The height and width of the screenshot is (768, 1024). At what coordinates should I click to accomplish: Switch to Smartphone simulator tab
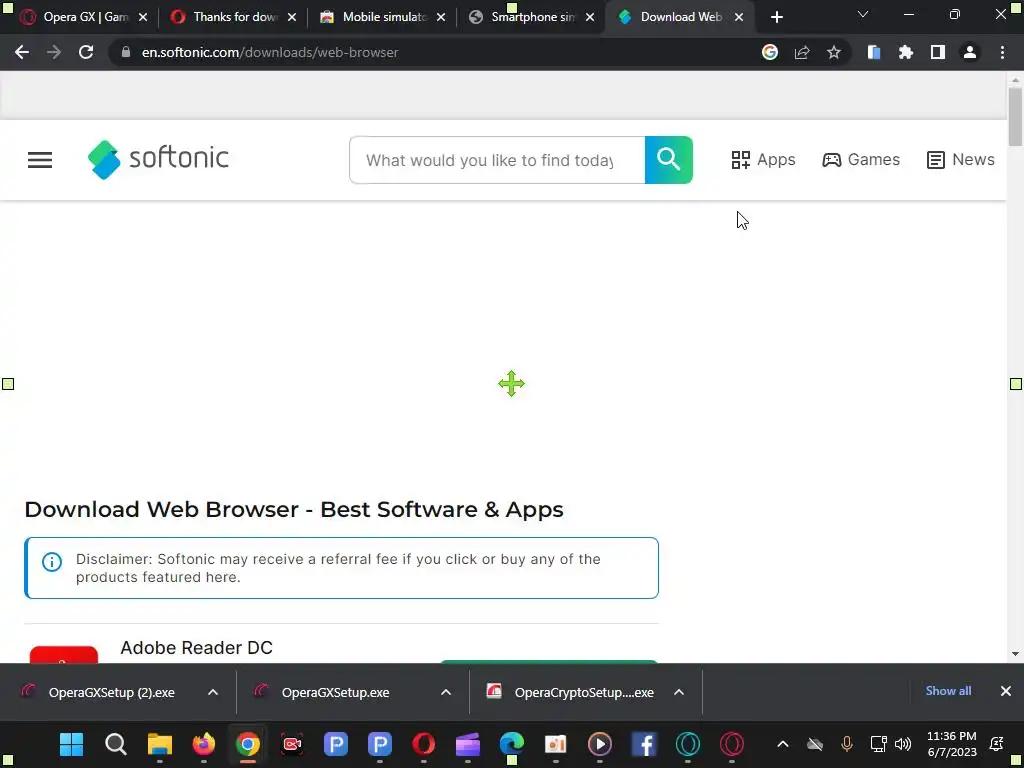pyautogui.click(x=524, y=17)
